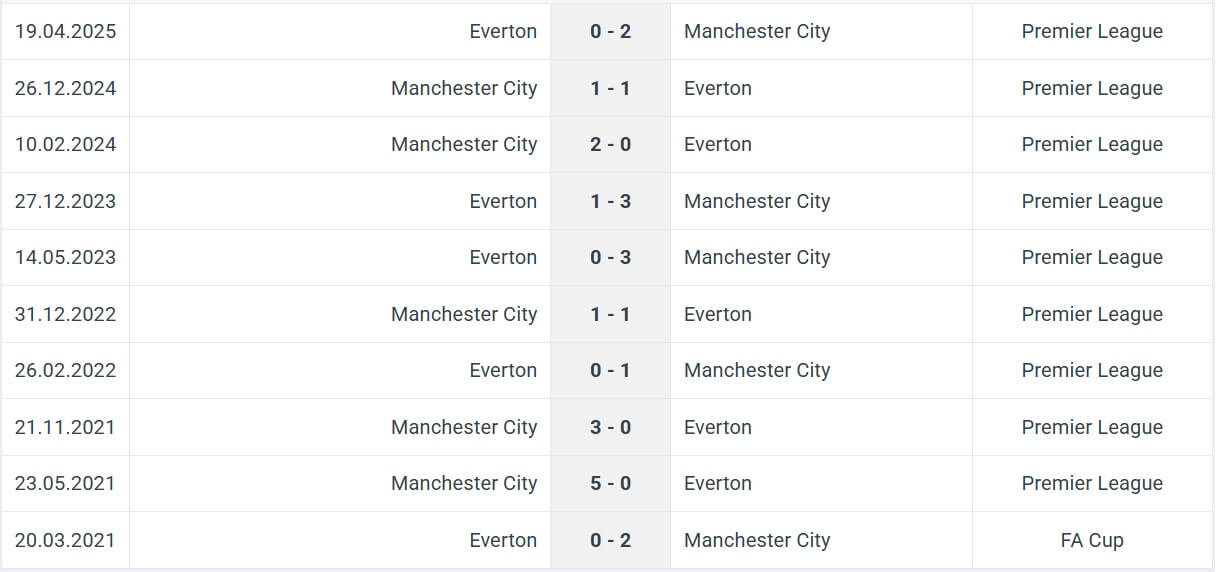Open the 1 - 1 score dated 31.12.2022
Image resolution: width=1217 pixels, height=572 pixels.
(x=610, y=314)
